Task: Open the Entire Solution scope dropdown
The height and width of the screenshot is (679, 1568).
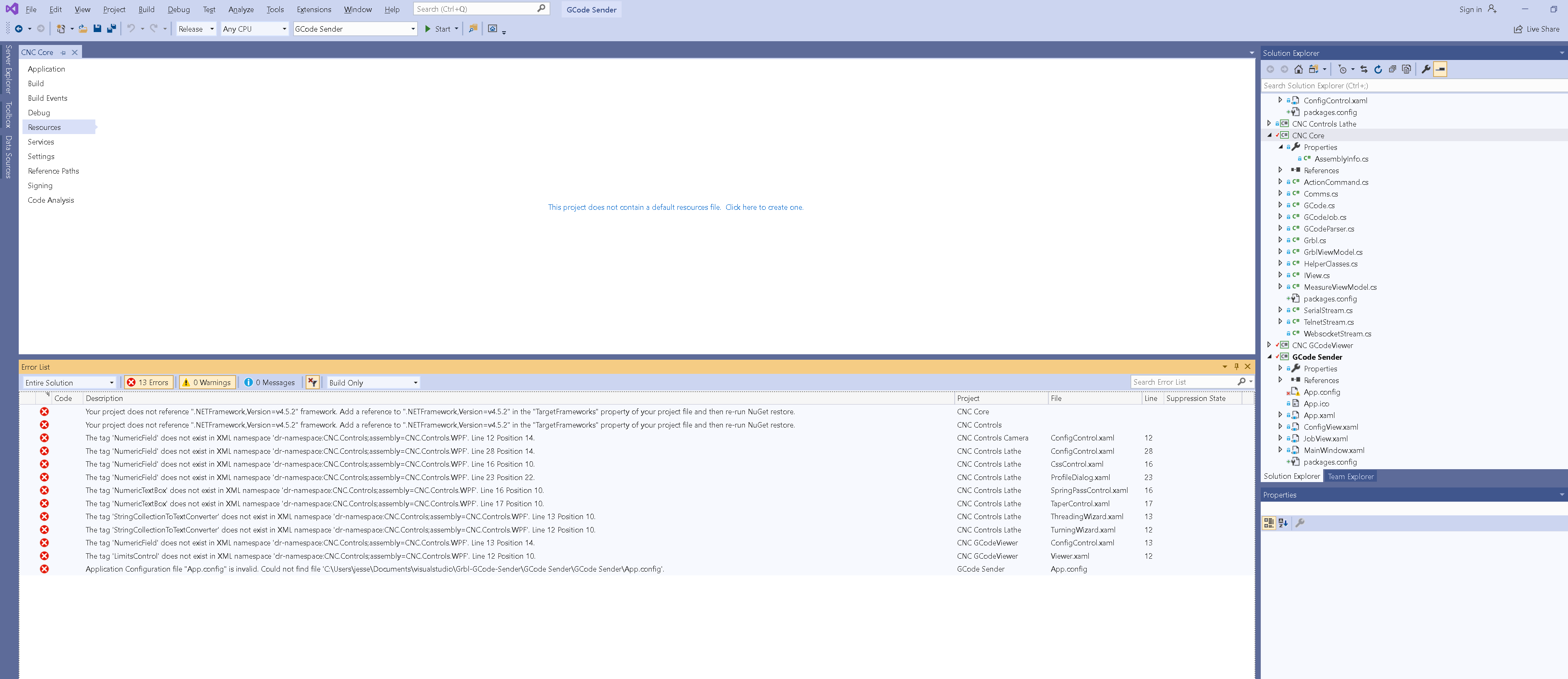Action: [70, 383]
